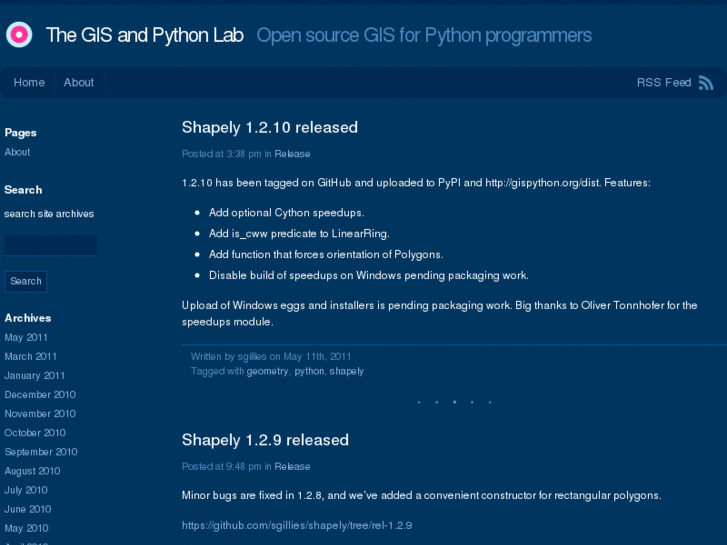Open the December 2010 archive
This screenshot has width=727, height=545.
pos(40,395)
